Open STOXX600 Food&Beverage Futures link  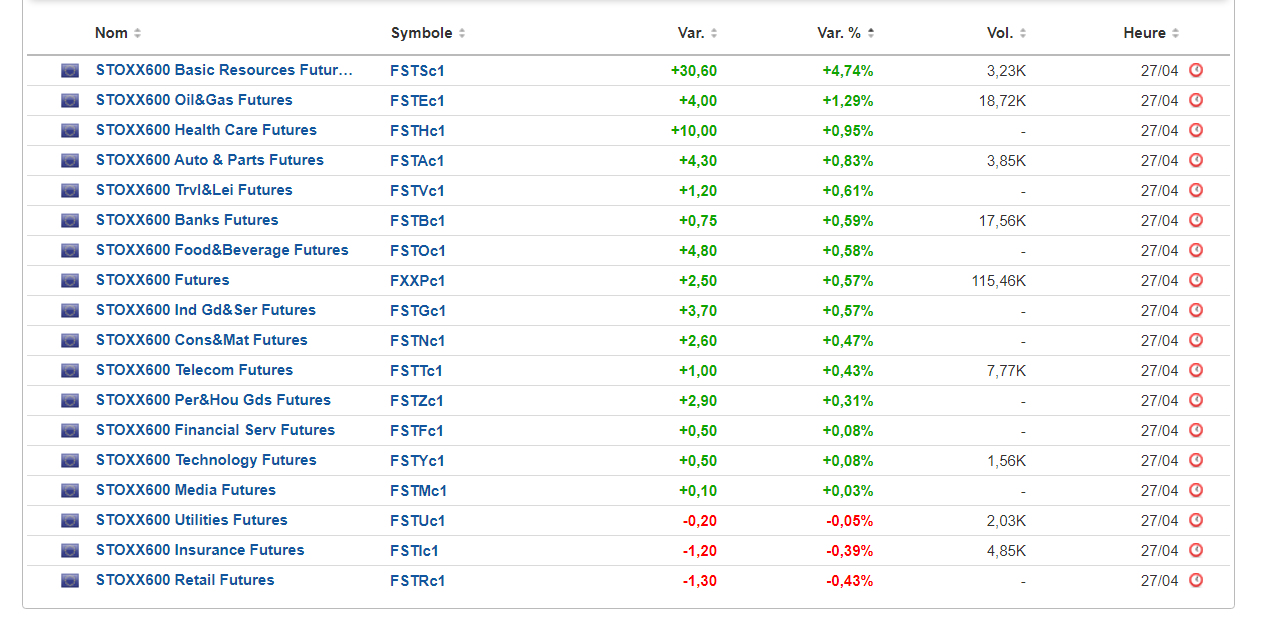pyautogui.click(x=222, y=250)
